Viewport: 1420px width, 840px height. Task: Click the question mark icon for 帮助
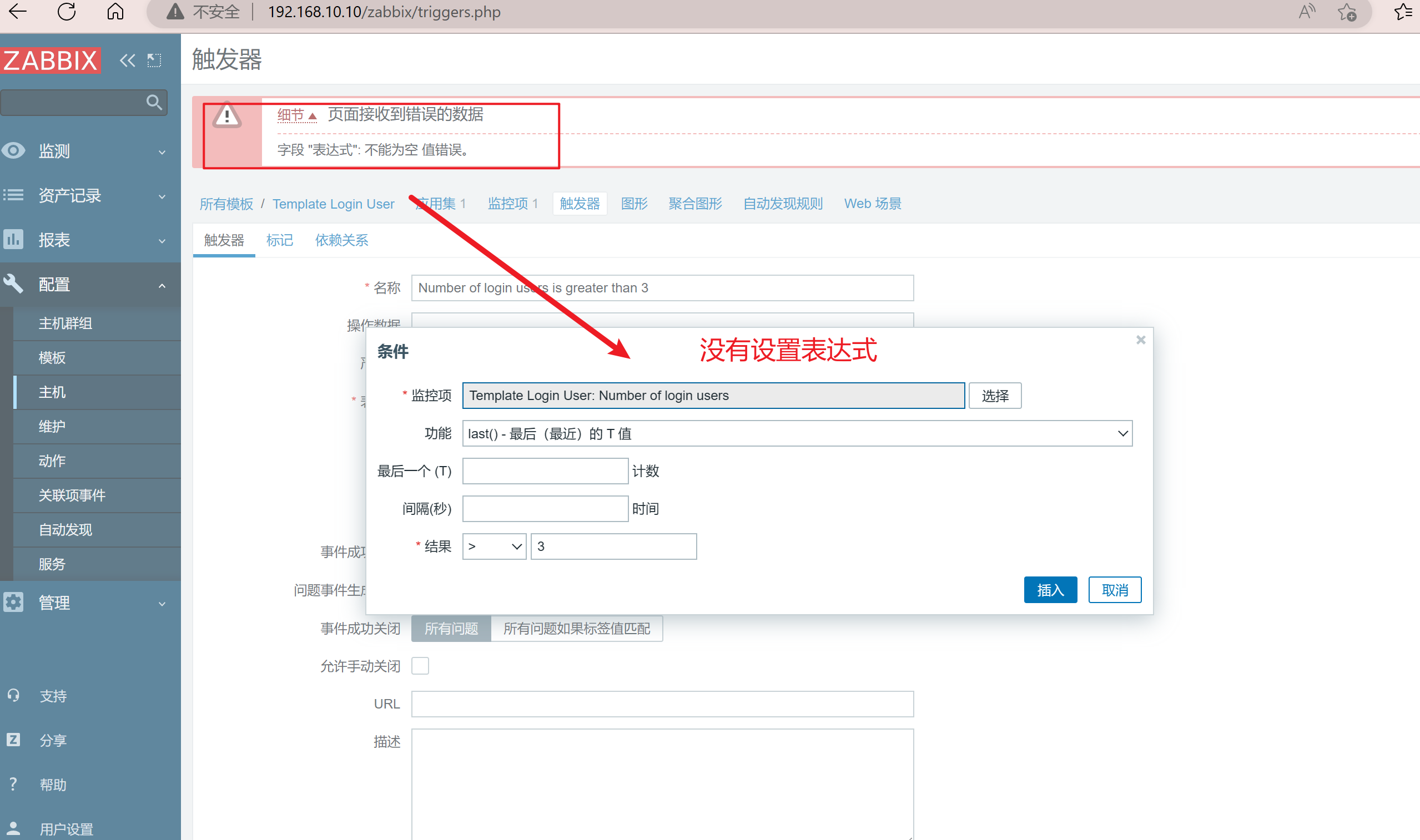pyautogui.click(x=13, y=785)
